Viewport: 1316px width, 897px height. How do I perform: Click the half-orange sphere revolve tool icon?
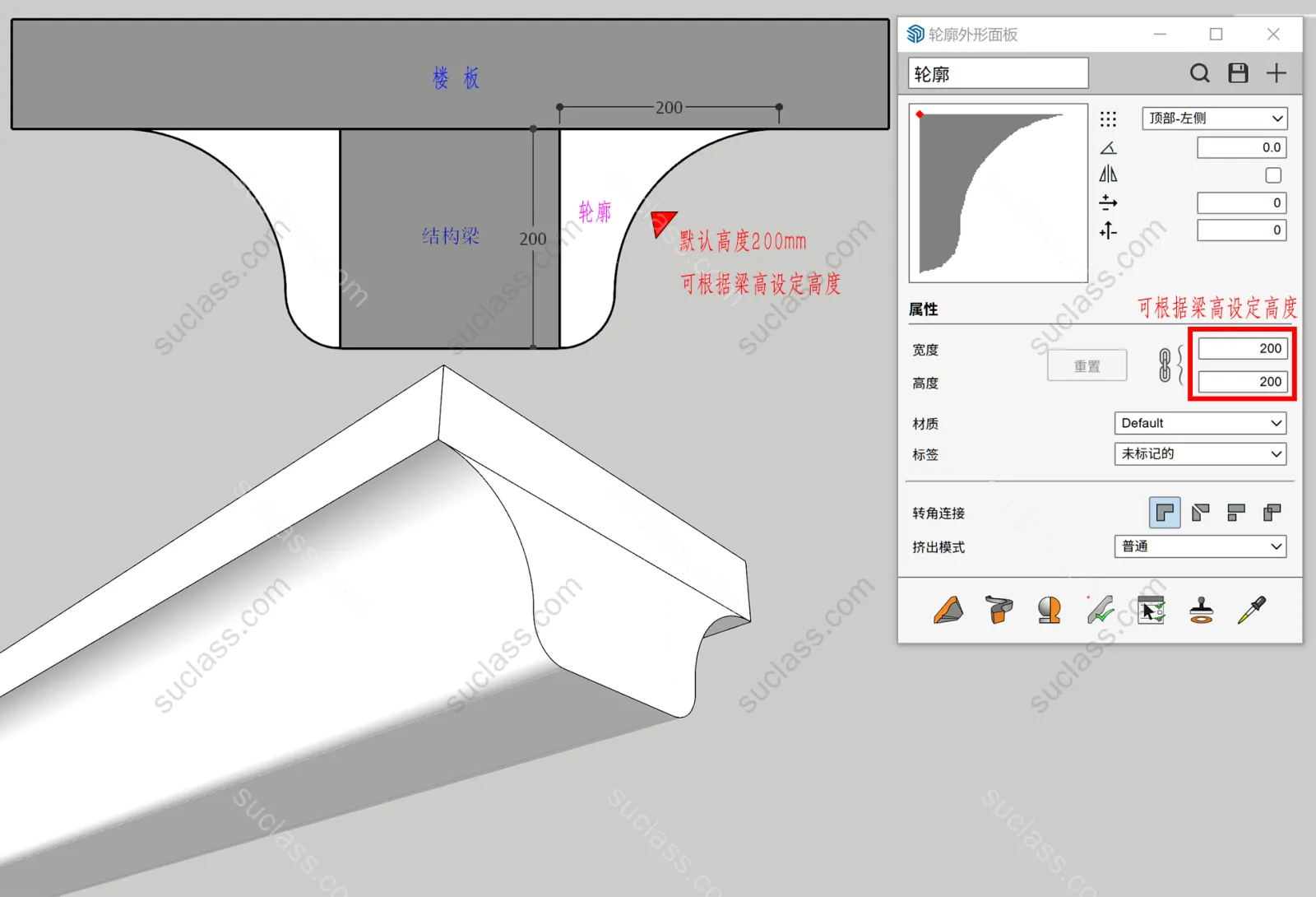[x=1049, y=611]
